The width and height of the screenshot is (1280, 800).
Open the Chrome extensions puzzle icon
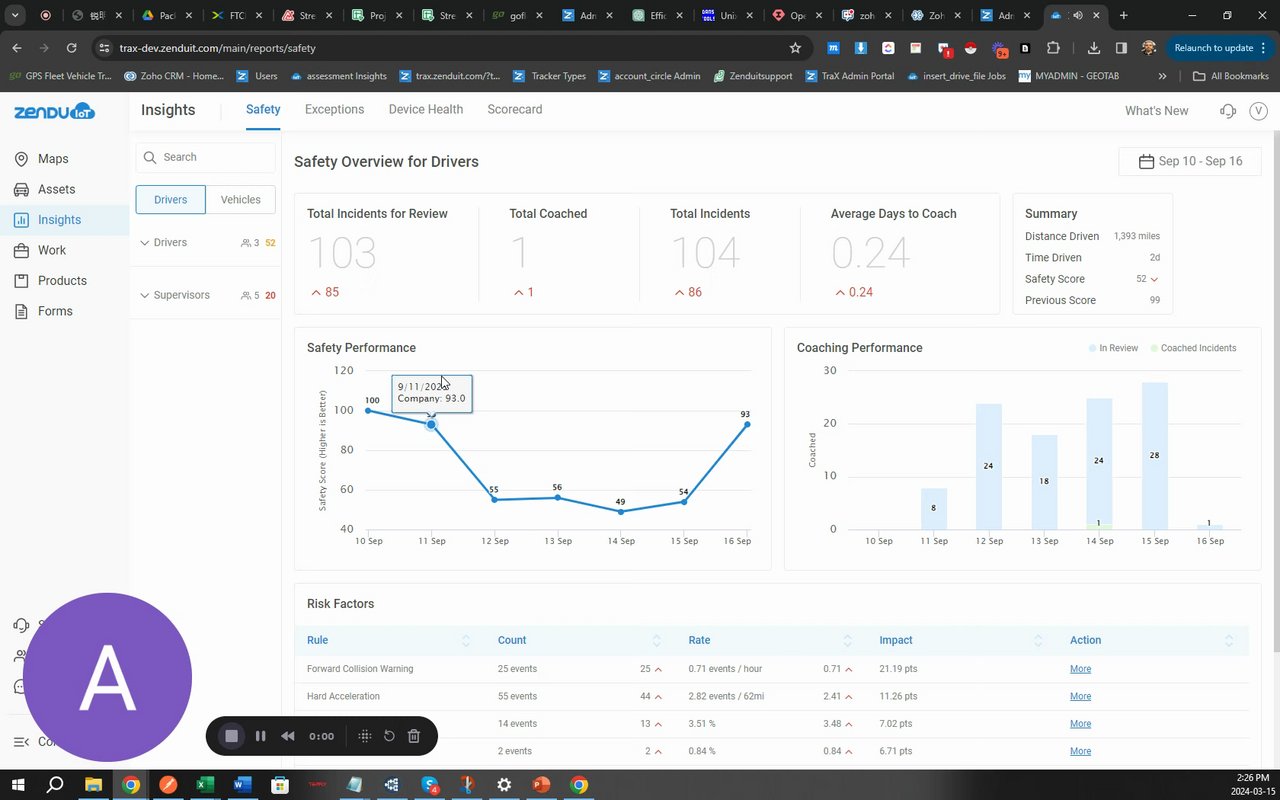point(1053,48)
